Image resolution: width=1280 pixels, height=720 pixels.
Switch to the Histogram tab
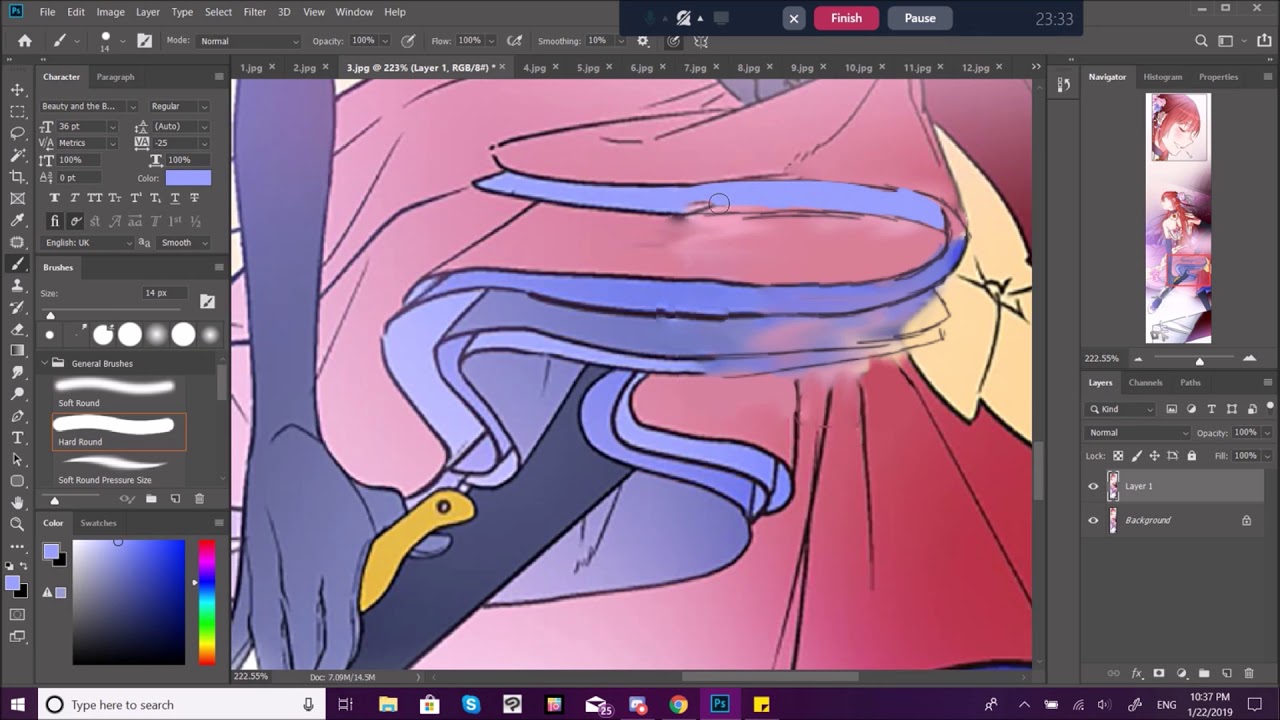[1162, 77]
